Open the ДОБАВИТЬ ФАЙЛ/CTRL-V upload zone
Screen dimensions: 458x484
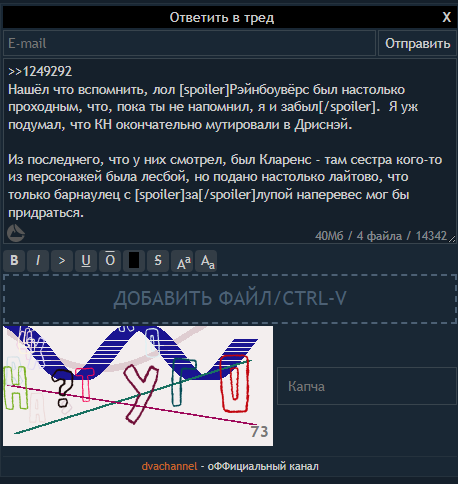pos(230,299)
